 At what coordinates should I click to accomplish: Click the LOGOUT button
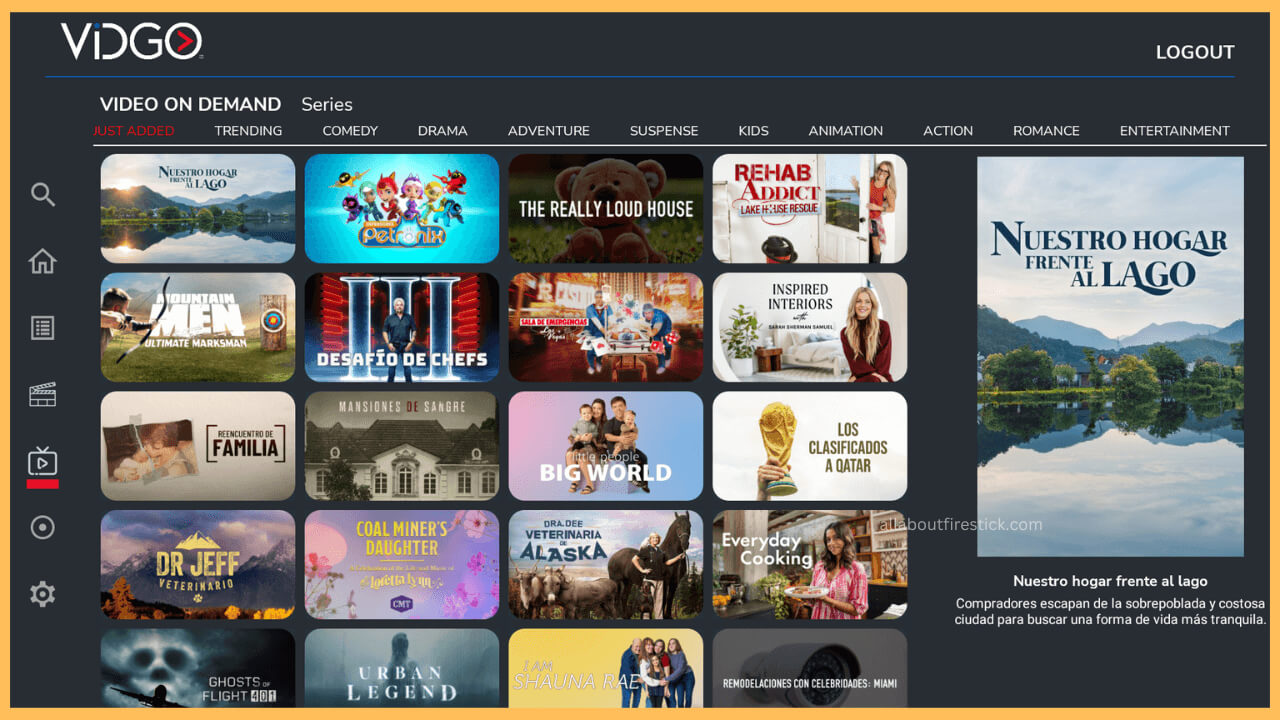point(1195,51)
